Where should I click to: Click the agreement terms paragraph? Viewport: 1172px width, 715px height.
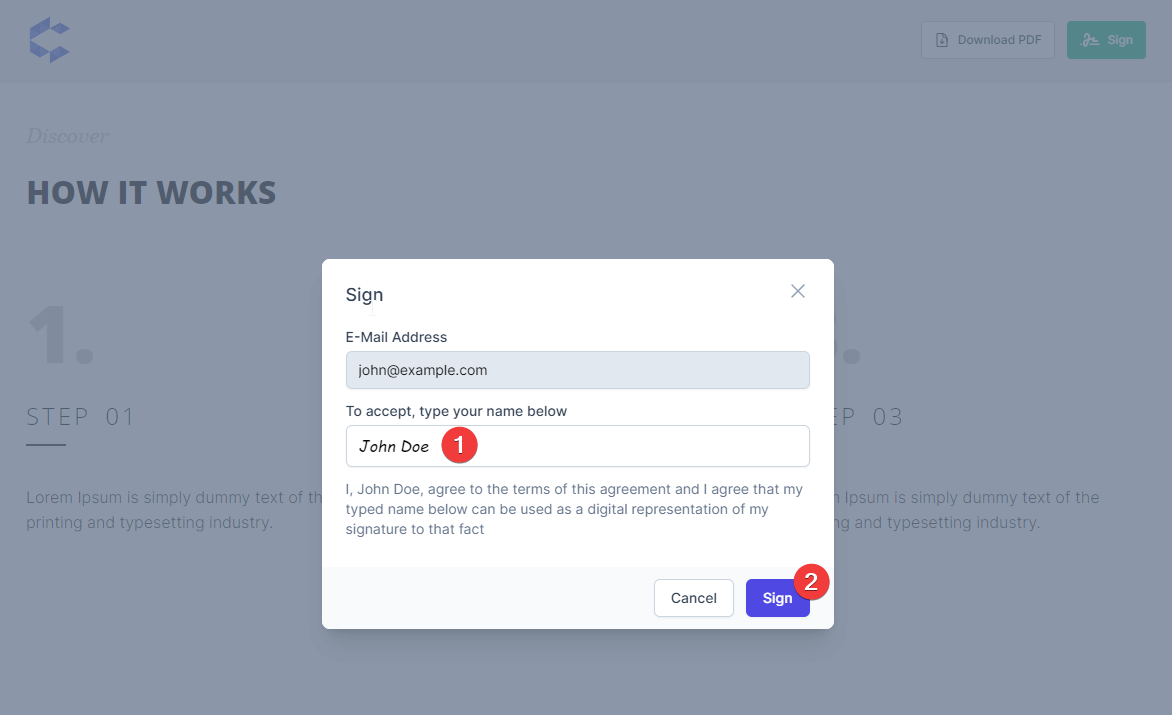coord(574,509)
